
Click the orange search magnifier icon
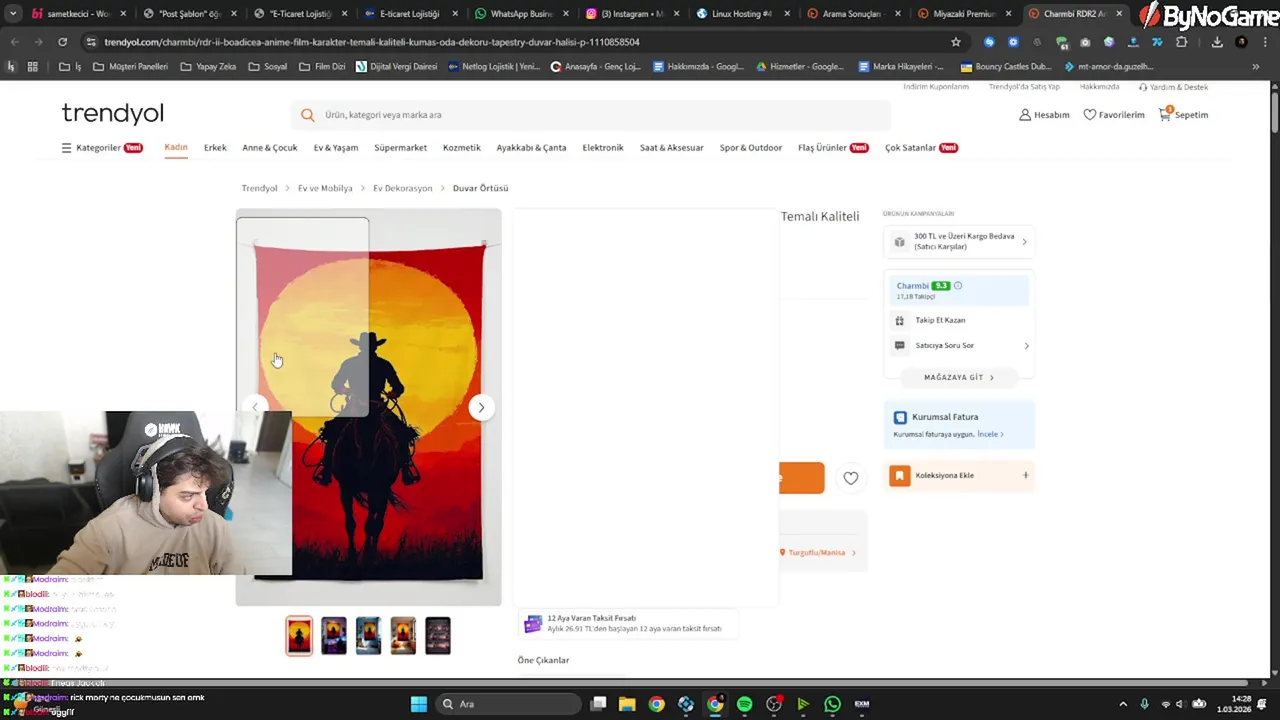point(307,115)
